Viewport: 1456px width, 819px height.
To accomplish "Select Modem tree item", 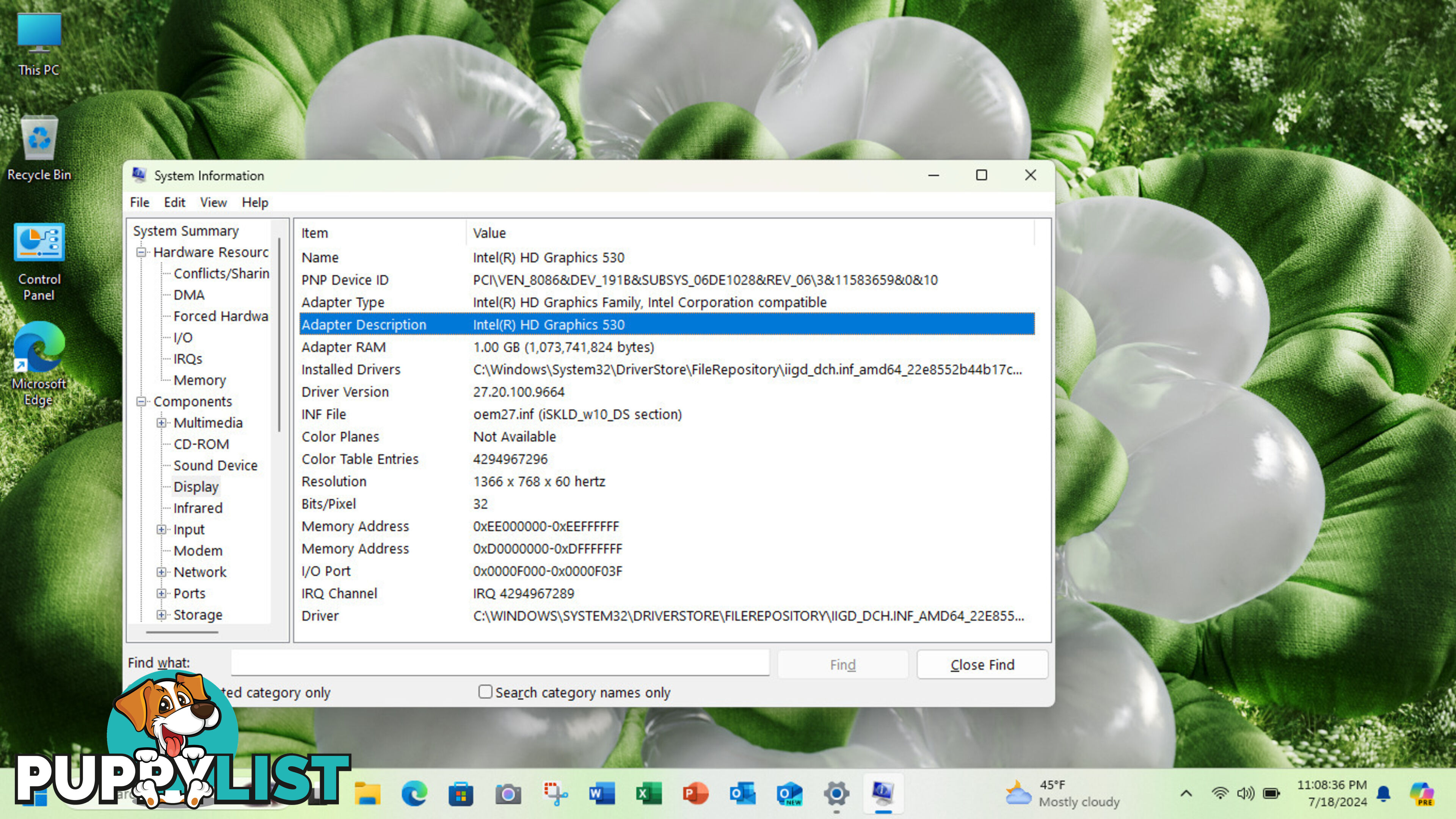I will 198,551.
